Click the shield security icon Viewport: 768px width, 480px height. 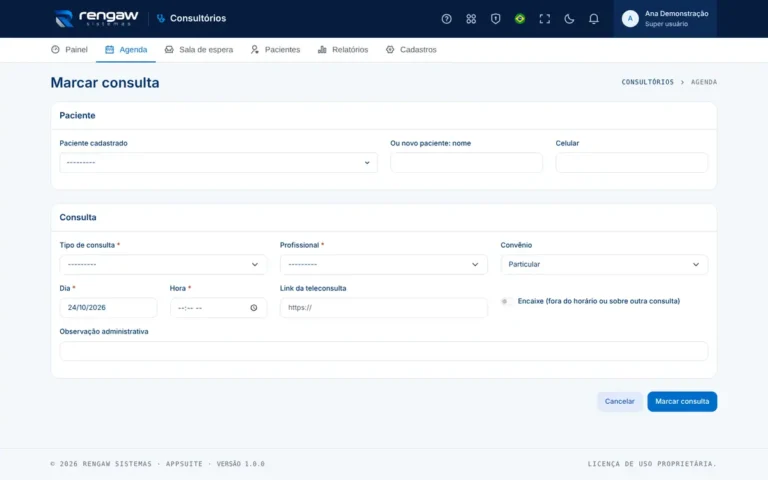coord(495,19)
